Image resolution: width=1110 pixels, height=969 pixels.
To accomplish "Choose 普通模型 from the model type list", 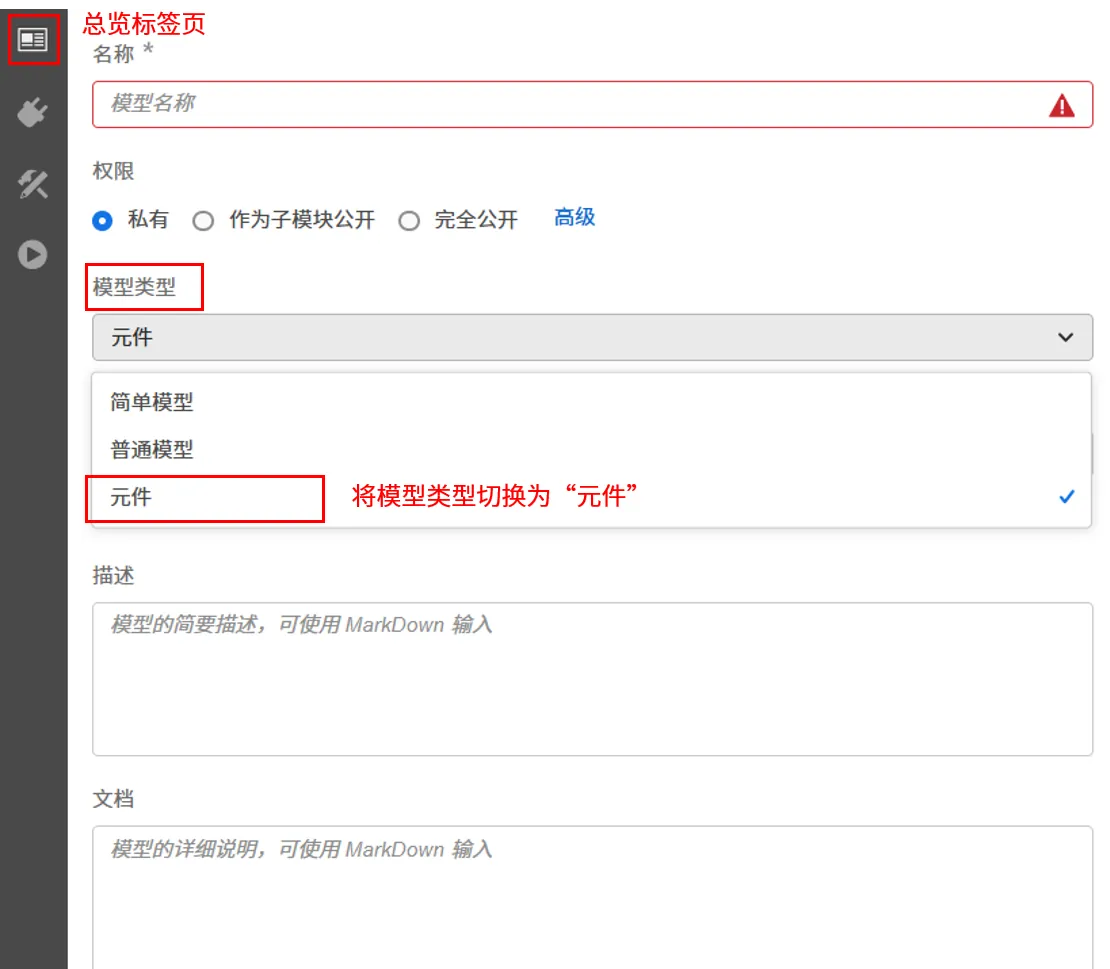I will tap(150, 449).
